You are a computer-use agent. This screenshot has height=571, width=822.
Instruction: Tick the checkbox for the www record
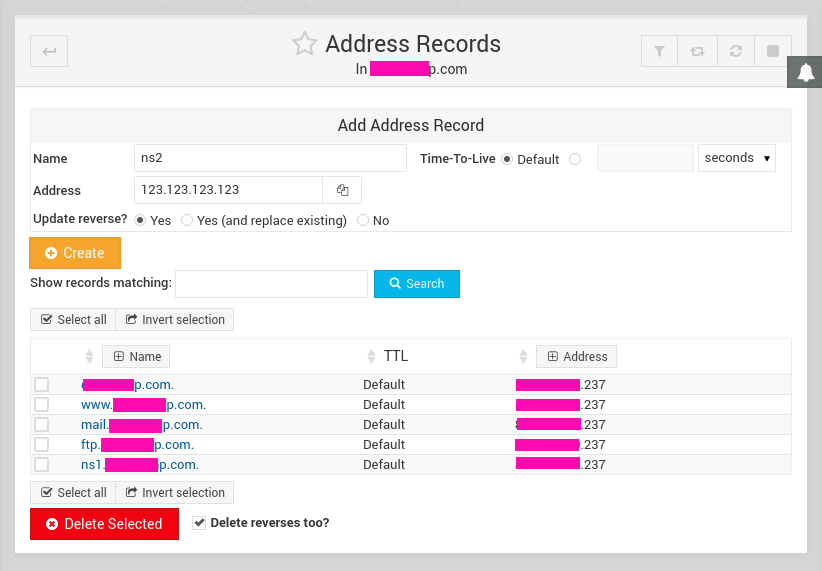coord(41,405)
